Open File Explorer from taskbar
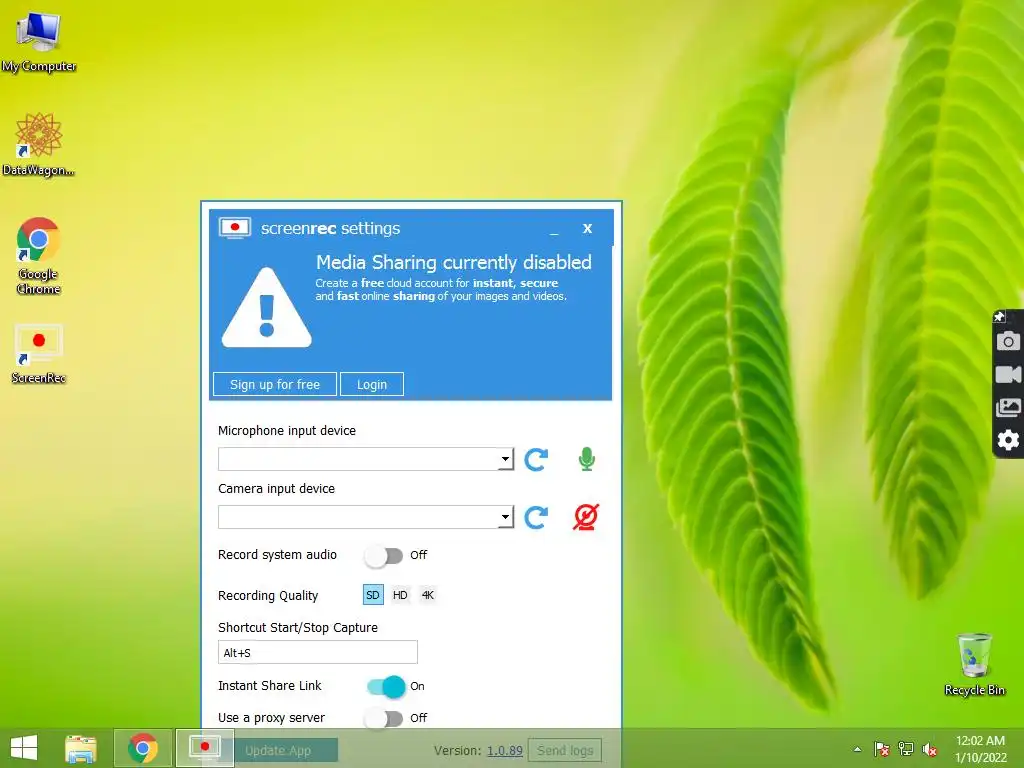This screenshot has width=1024, height=768. point(81,748)
